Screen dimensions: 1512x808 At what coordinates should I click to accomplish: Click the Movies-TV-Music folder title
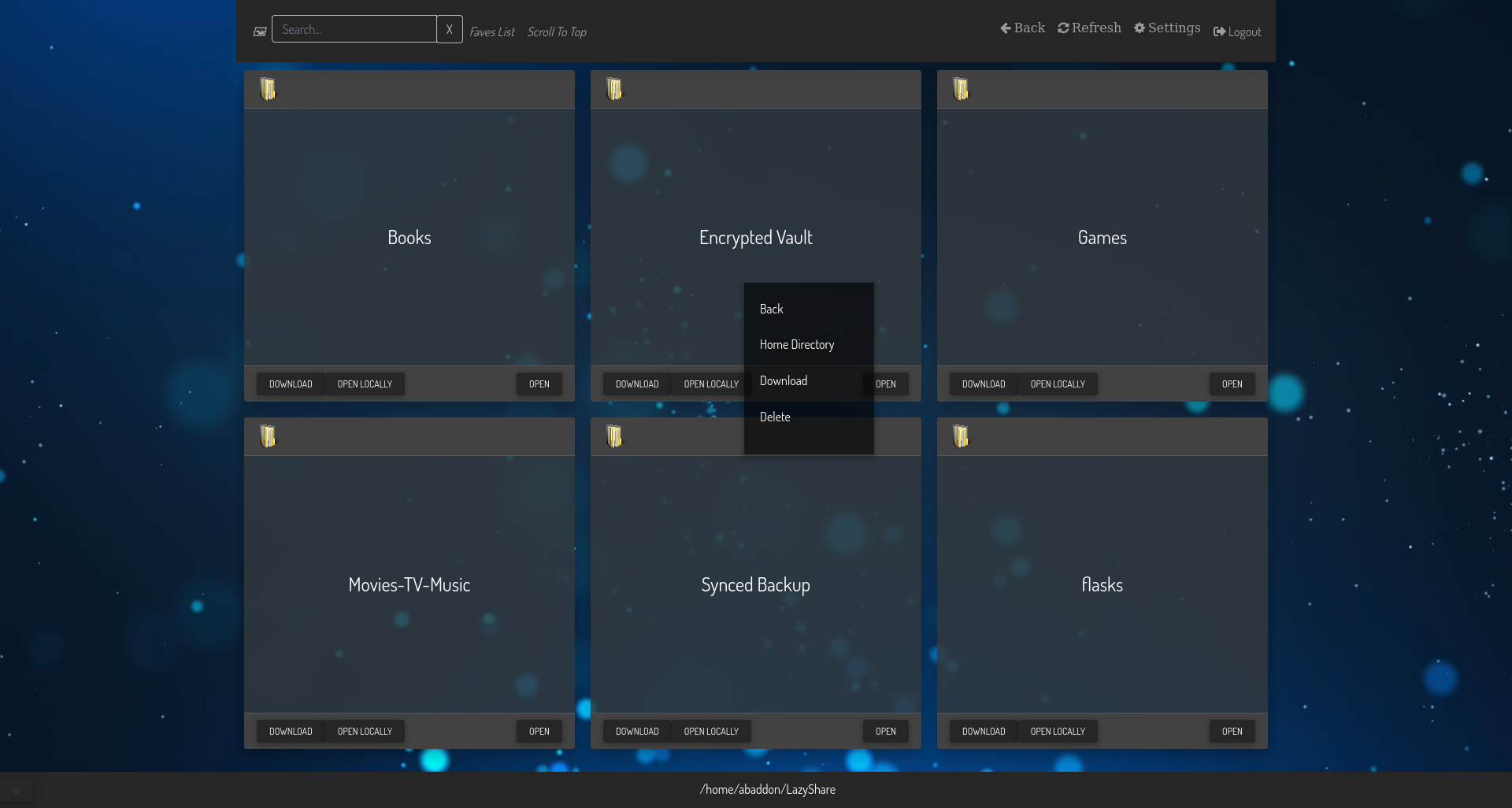coord(409,585)
